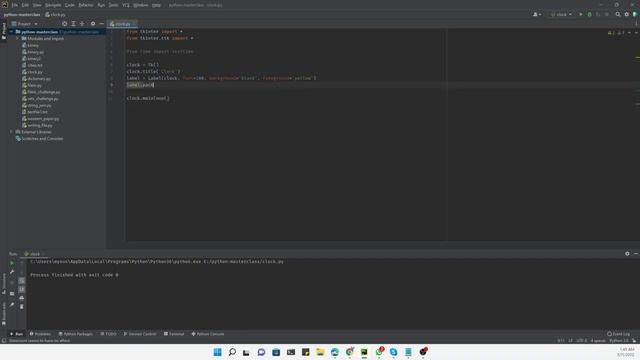This screenshot has height=360, width=640.
Task: Open the File menu
Action: tap(15, 5)
